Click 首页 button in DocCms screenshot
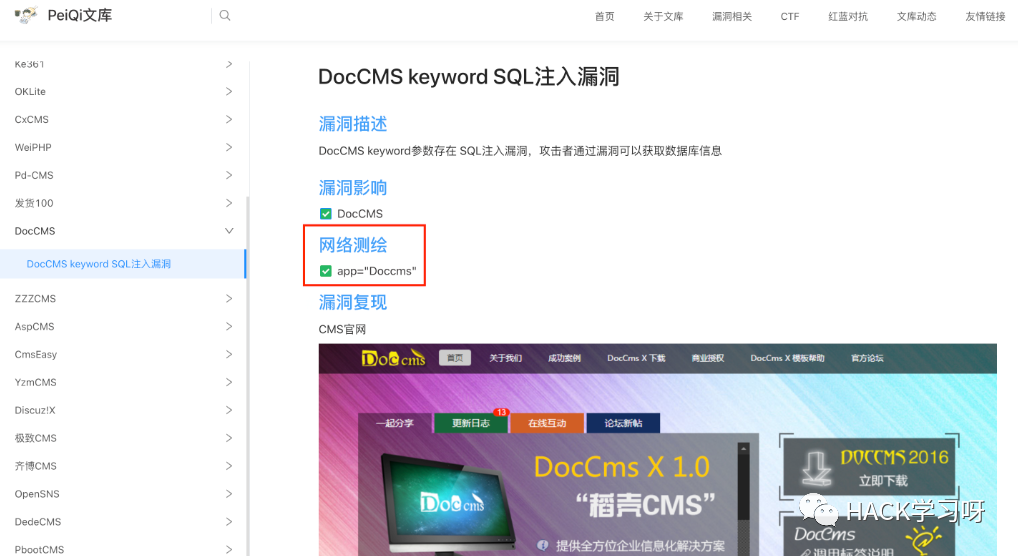The image size is (1018, 556). [x=455, y=358]
